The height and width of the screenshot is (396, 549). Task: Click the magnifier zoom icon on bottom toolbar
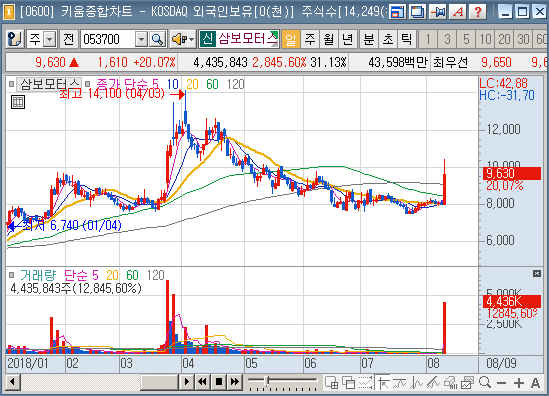485,382
